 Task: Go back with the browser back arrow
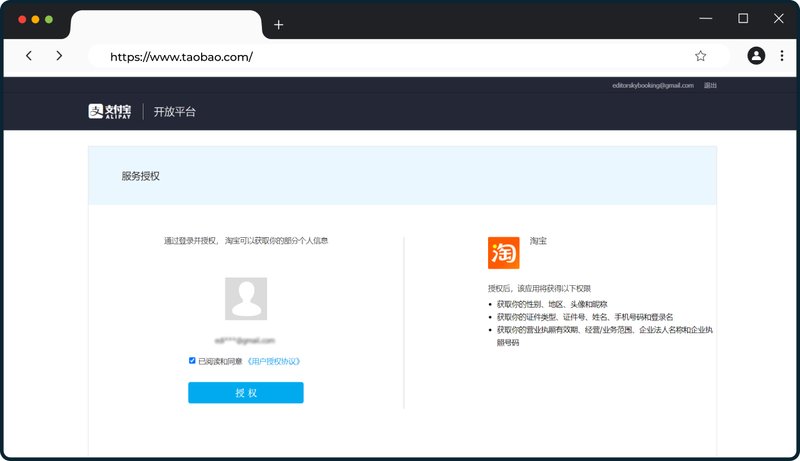point(29,56)
